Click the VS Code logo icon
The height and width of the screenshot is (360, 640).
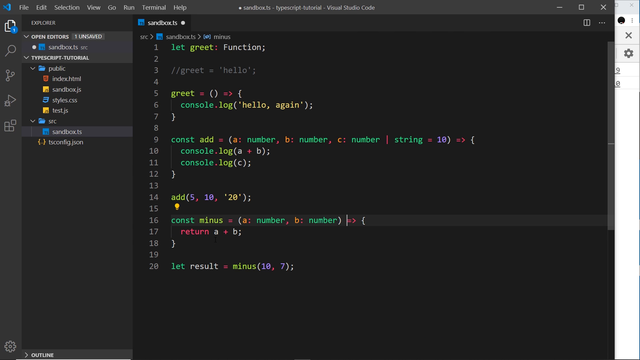pos(7,7)
